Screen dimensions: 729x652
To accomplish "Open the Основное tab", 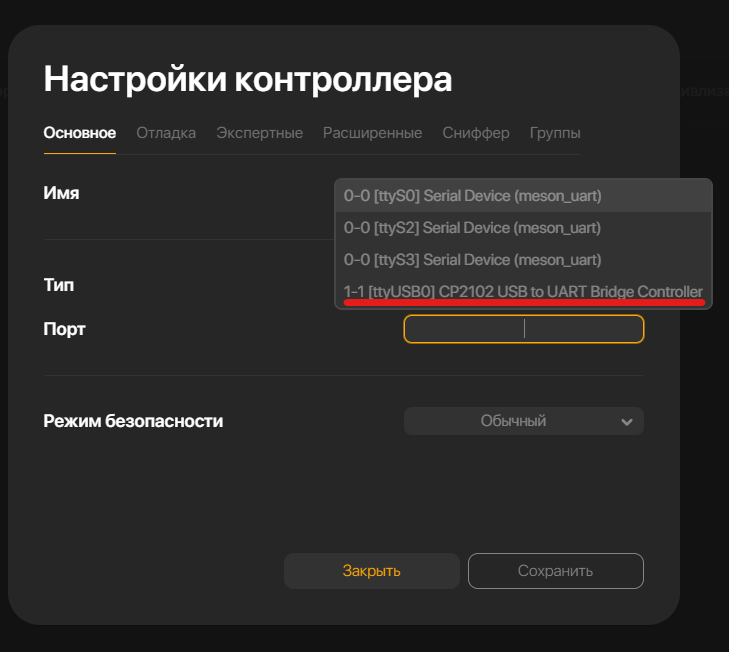I will click(x=80, y=133).
